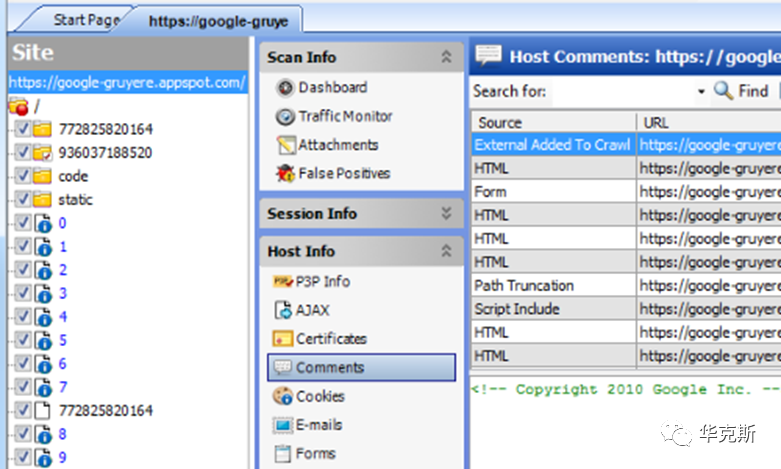
Task: Expand the Session Info panel
Action: click(446, 214)
